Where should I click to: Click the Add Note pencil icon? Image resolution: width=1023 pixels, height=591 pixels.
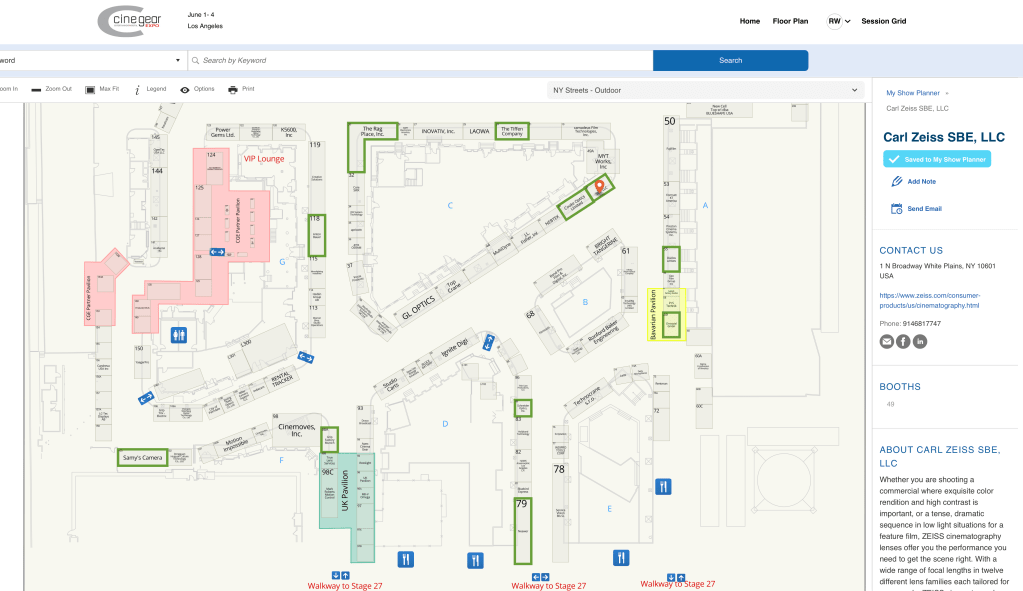point(897,181)
